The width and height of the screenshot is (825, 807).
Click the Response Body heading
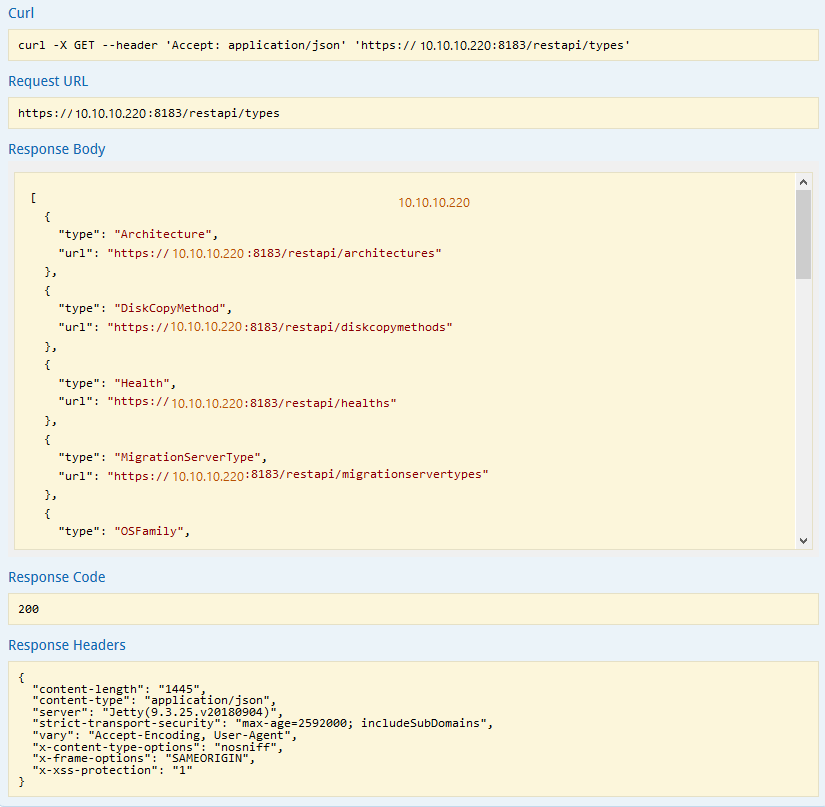(57, 149)
